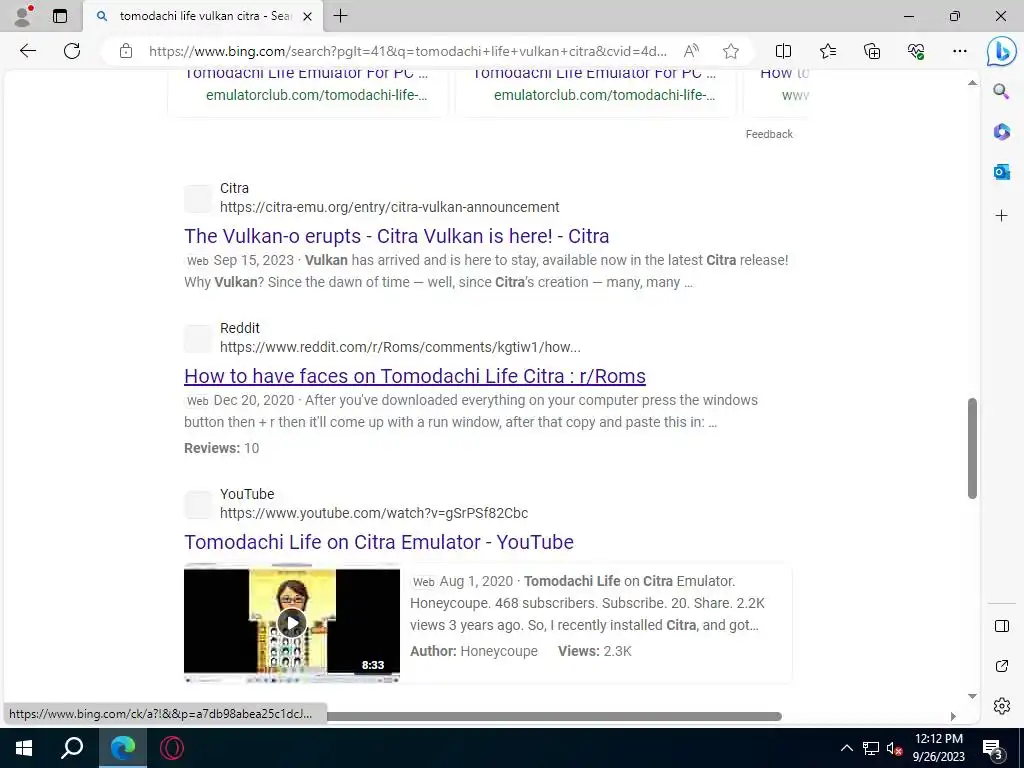Select Microsoft Edge on the taskbar

122,748
